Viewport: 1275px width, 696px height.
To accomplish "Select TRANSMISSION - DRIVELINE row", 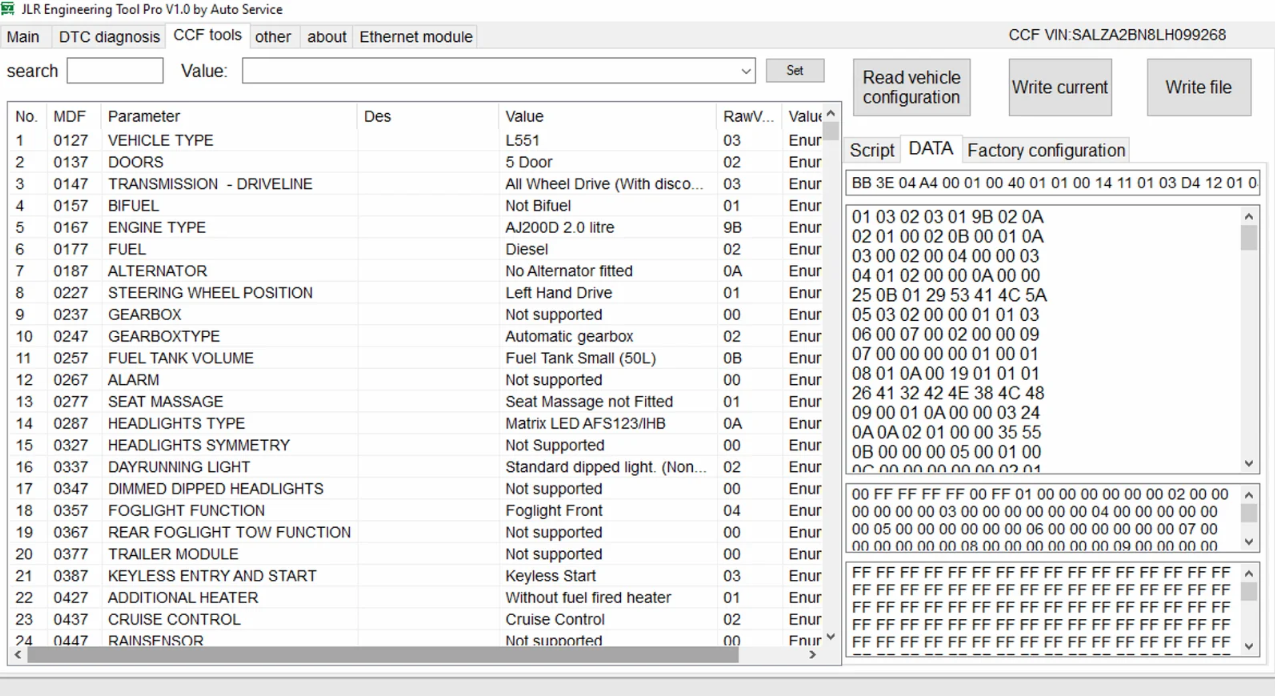I will pyautogui.click(x=415, y=184).
